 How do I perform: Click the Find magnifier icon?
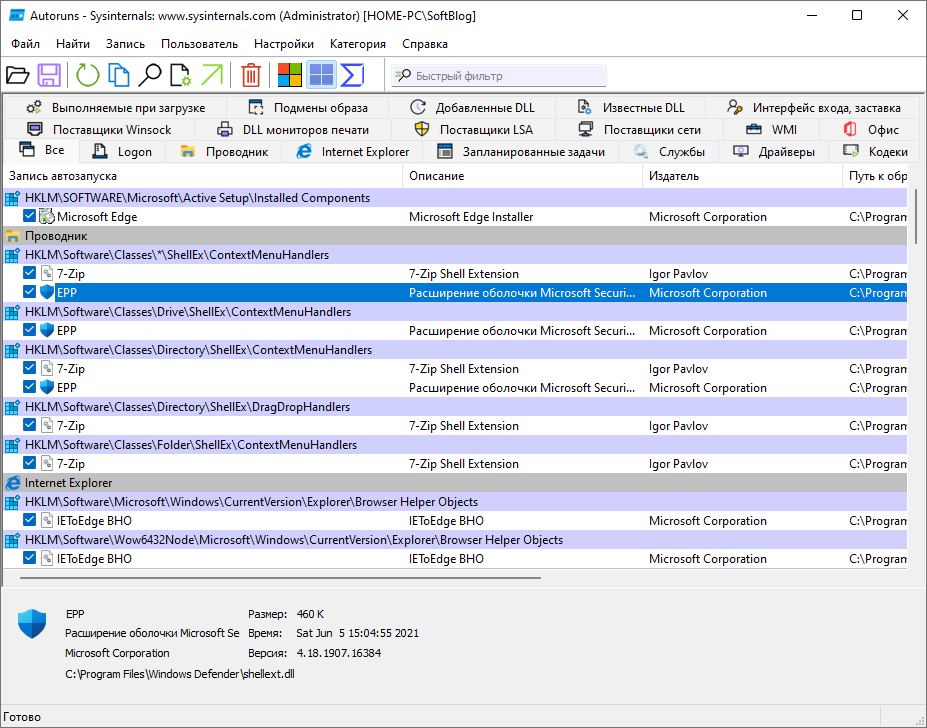[x=150, y=75]
